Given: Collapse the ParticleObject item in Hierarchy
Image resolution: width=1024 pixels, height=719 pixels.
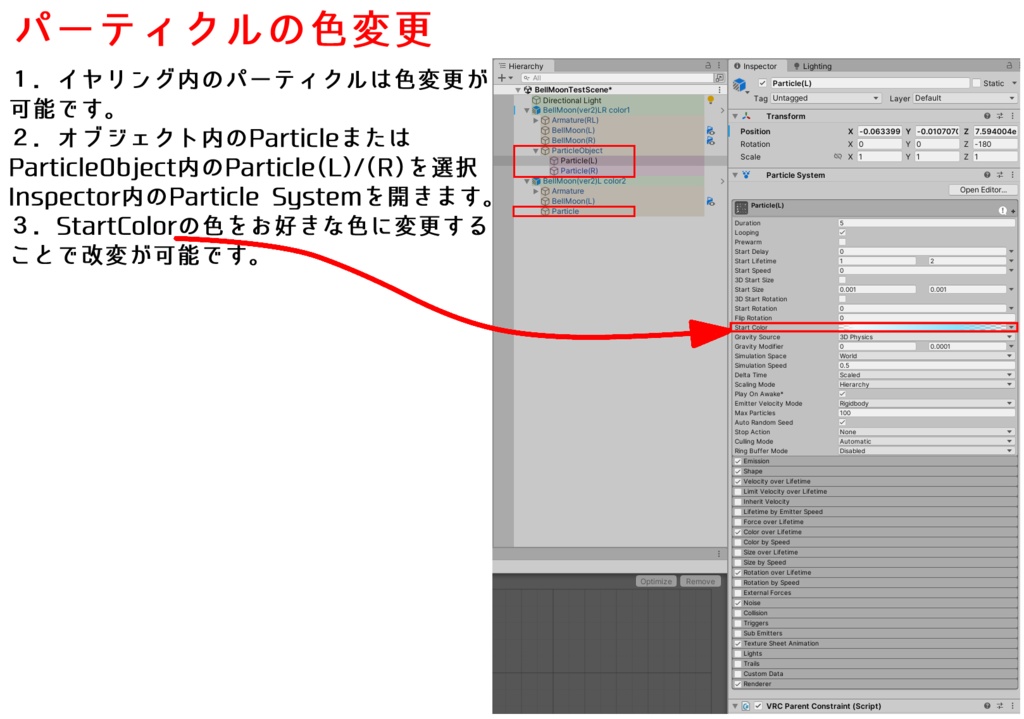Looking at the screenshot, I should (x=536, y=151).
